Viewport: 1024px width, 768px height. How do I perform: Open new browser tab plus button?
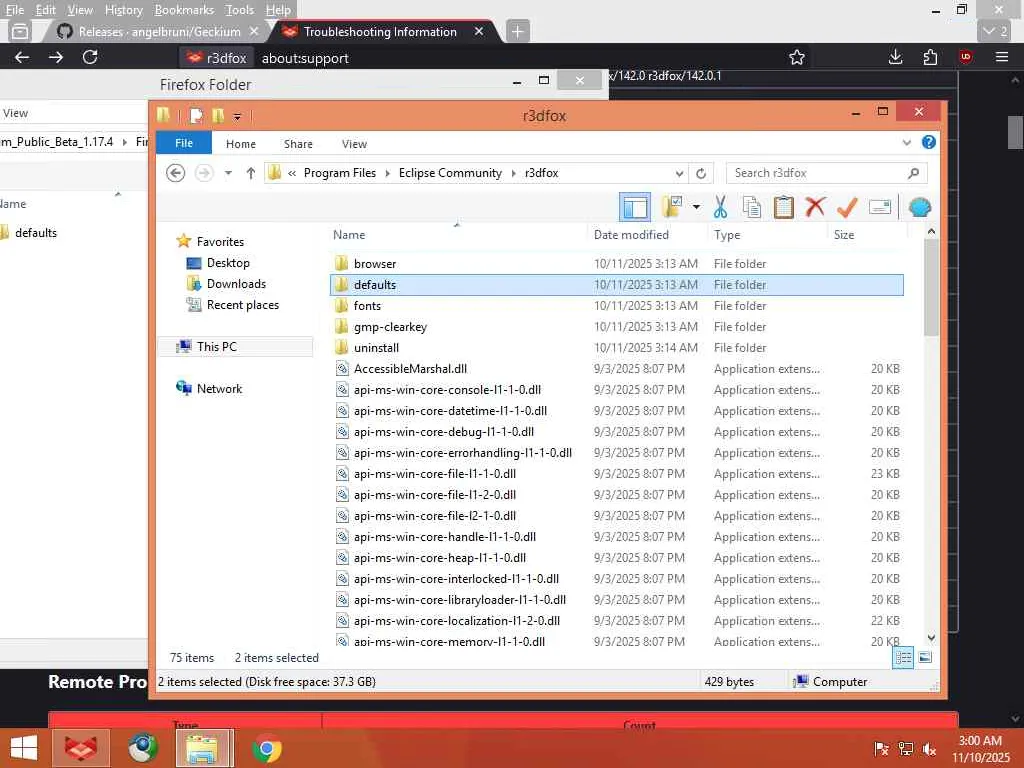click(517, 31)
